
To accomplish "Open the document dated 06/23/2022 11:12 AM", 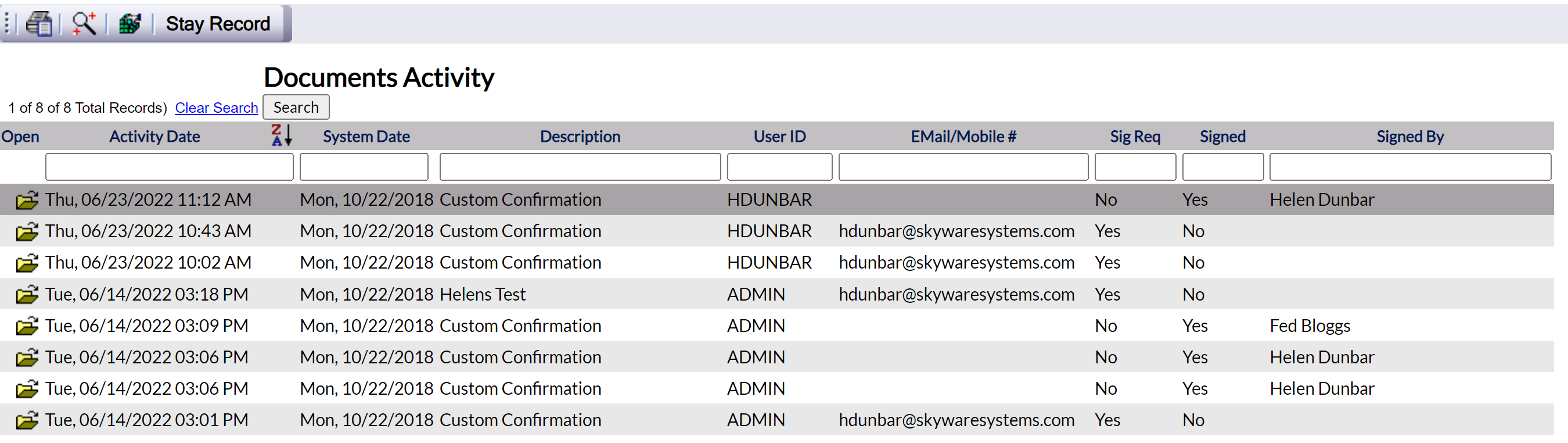I will click(x=27, y=200).
